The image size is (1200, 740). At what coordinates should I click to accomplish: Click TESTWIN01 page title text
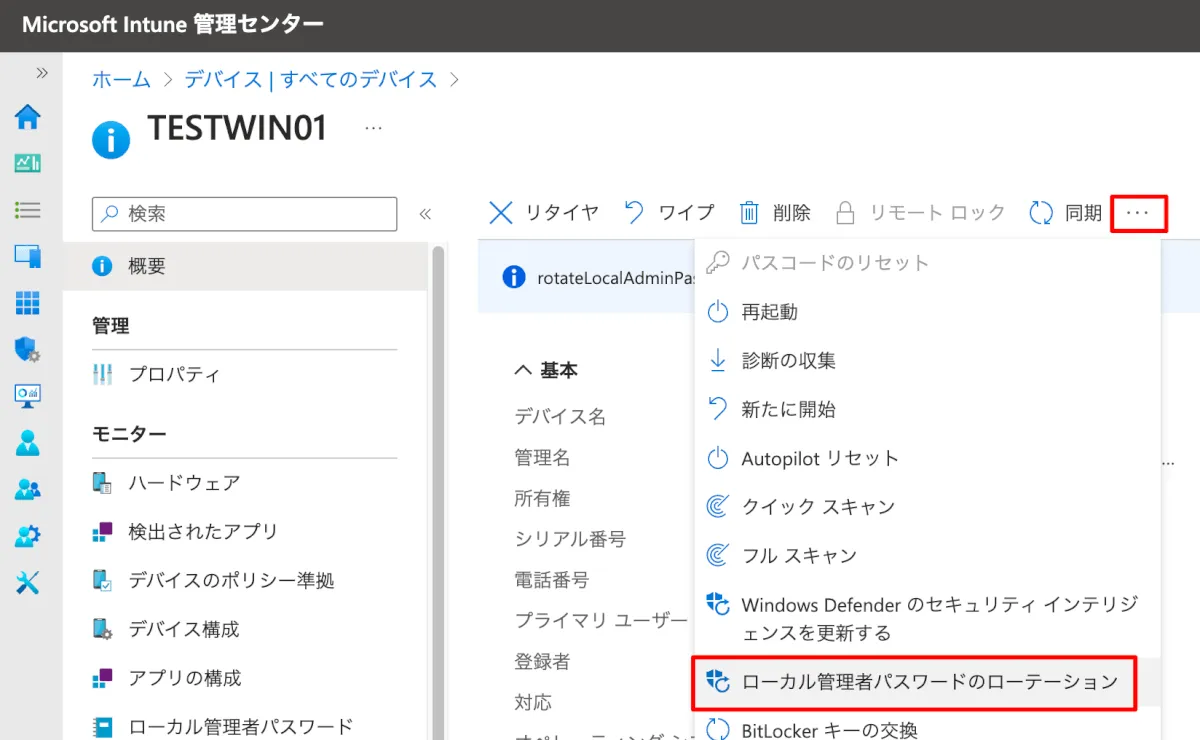(x=238, y=128)
